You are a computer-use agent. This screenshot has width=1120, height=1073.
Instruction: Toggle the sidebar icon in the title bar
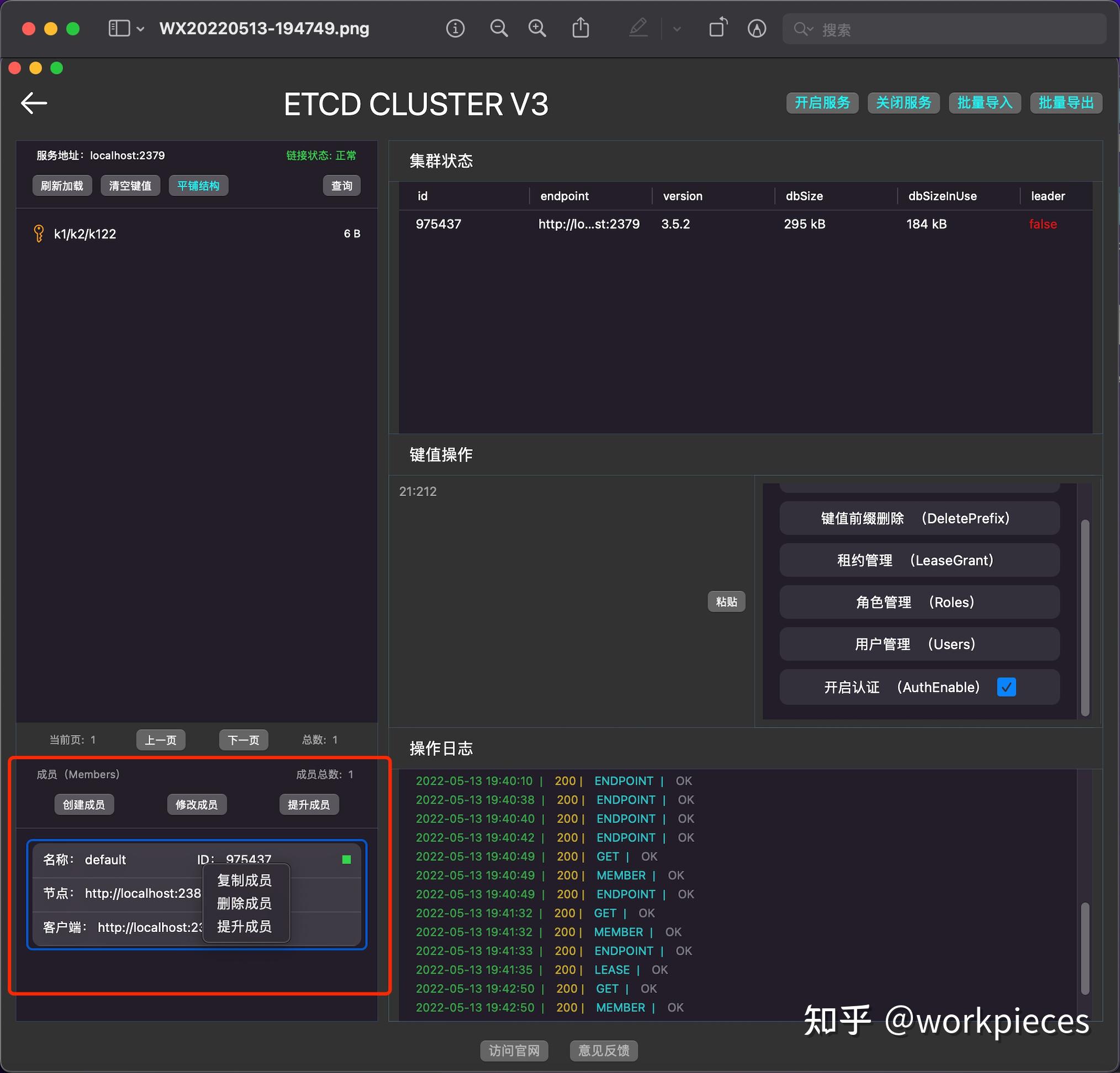click(119, 28)
